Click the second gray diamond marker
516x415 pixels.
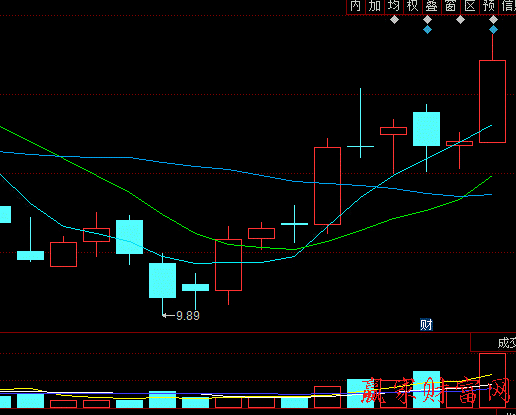427,20
